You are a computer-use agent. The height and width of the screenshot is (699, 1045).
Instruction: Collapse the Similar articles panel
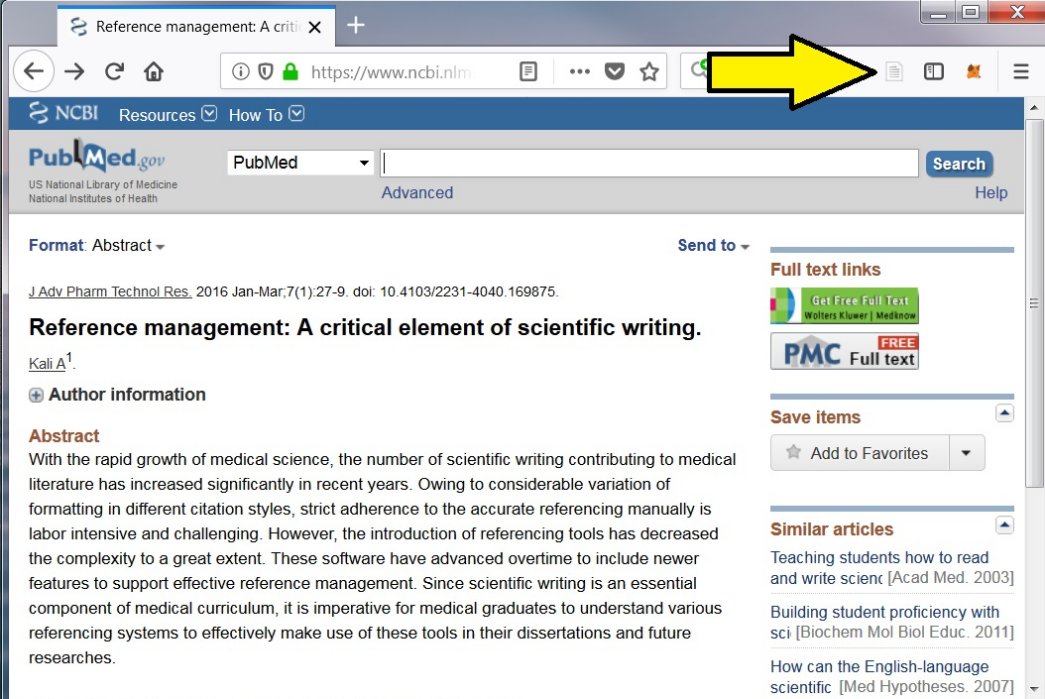(1003, 524)
